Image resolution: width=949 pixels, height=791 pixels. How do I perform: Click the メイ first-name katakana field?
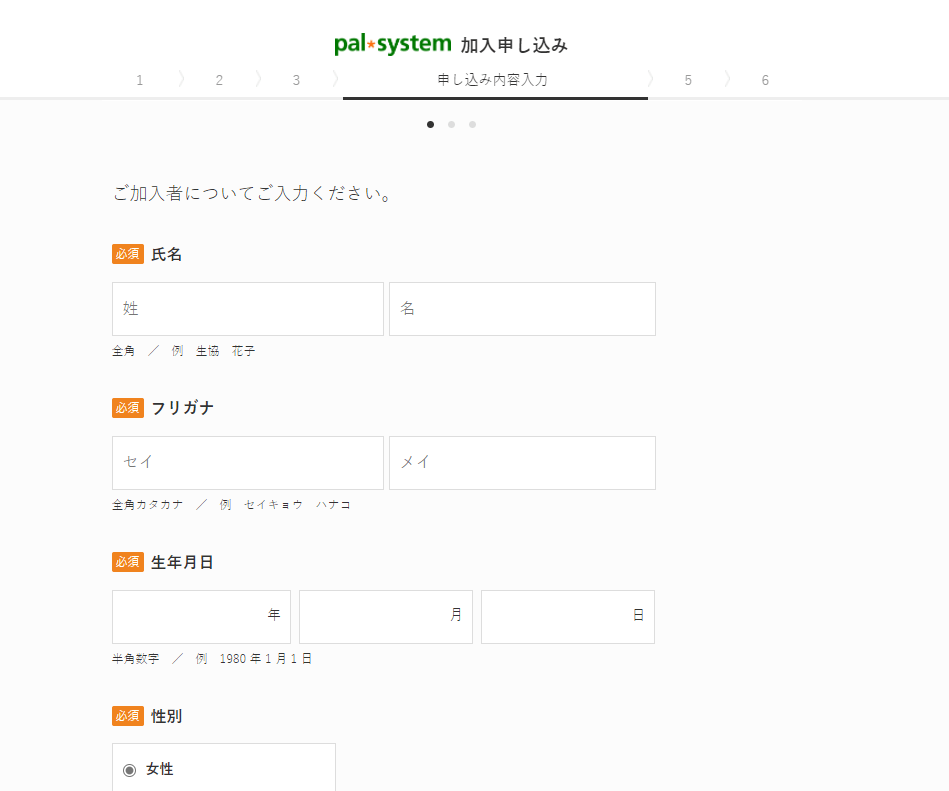[522, 463]
